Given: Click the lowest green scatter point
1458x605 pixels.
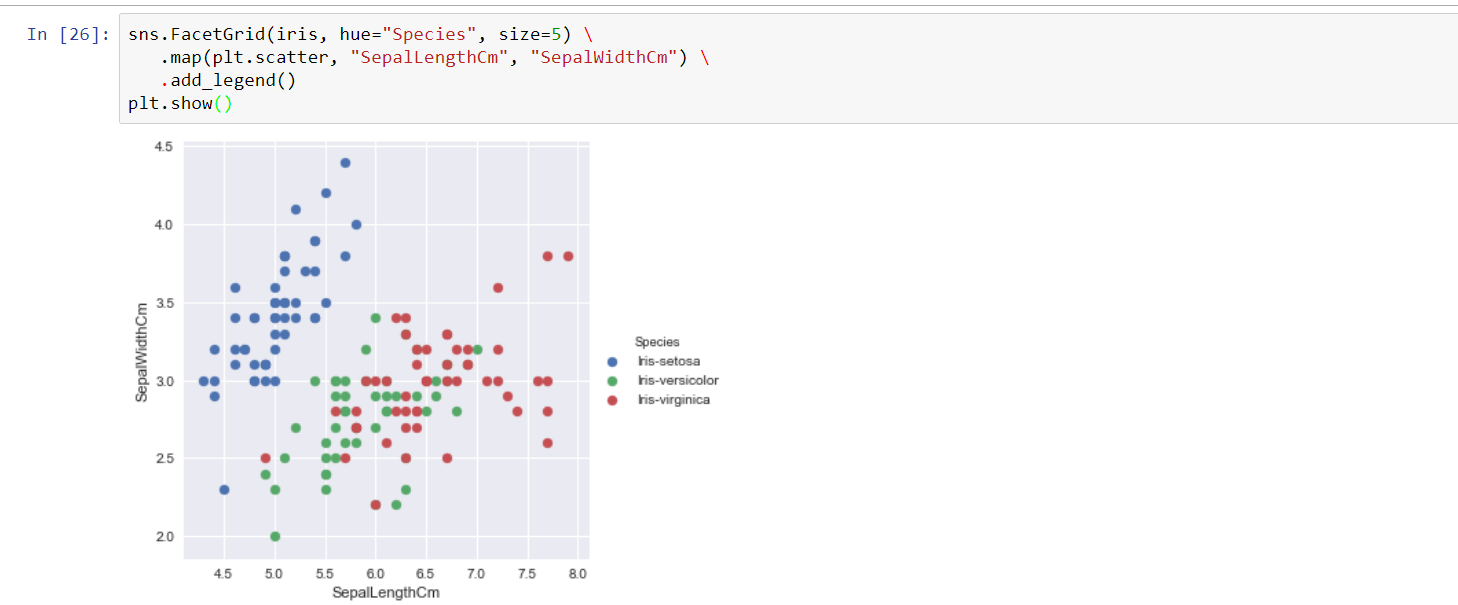Looking at the screenshot, I should (275, 536).
